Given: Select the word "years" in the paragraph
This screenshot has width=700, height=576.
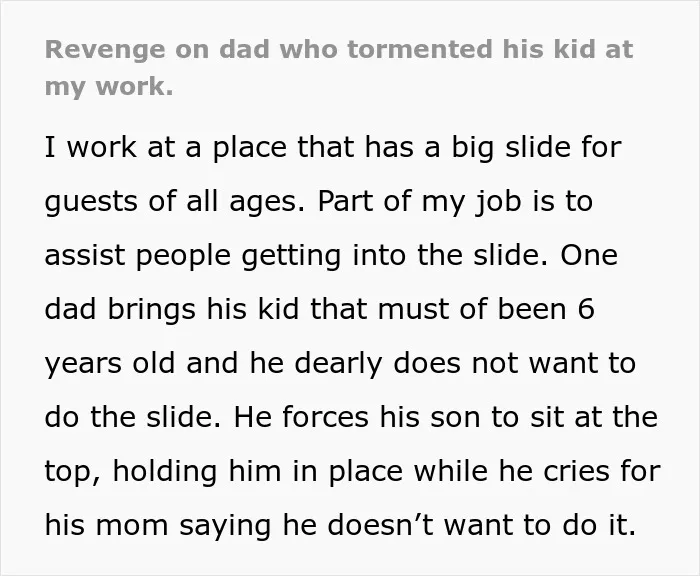Looking at the screenshot, I should click(83, 364).
